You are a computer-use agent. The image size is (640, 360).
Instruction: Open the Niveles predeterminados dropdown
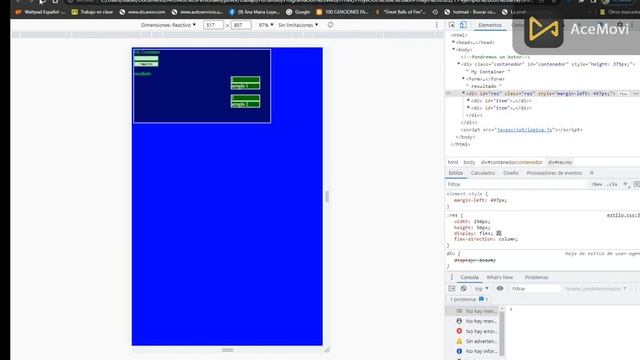[596, 289]
